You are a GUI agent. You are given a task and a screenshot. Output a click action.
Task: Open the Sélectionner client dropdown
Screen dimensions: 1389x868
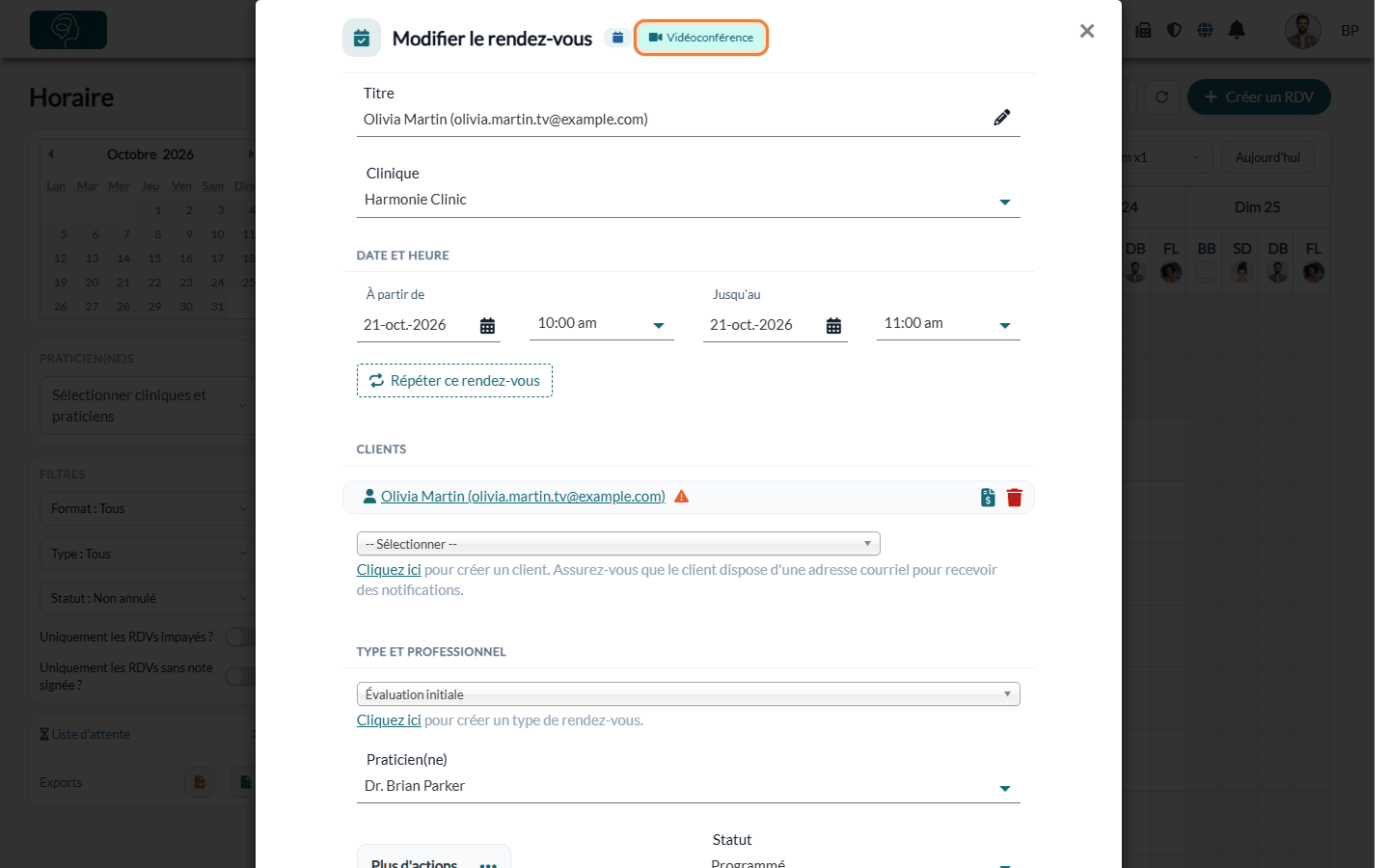pos(618,544)
